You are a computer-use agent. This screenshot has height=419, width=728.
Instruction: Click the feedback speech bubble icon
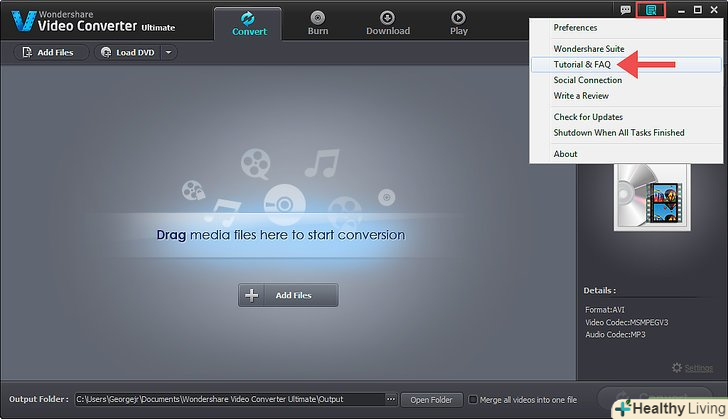[625, 10]
